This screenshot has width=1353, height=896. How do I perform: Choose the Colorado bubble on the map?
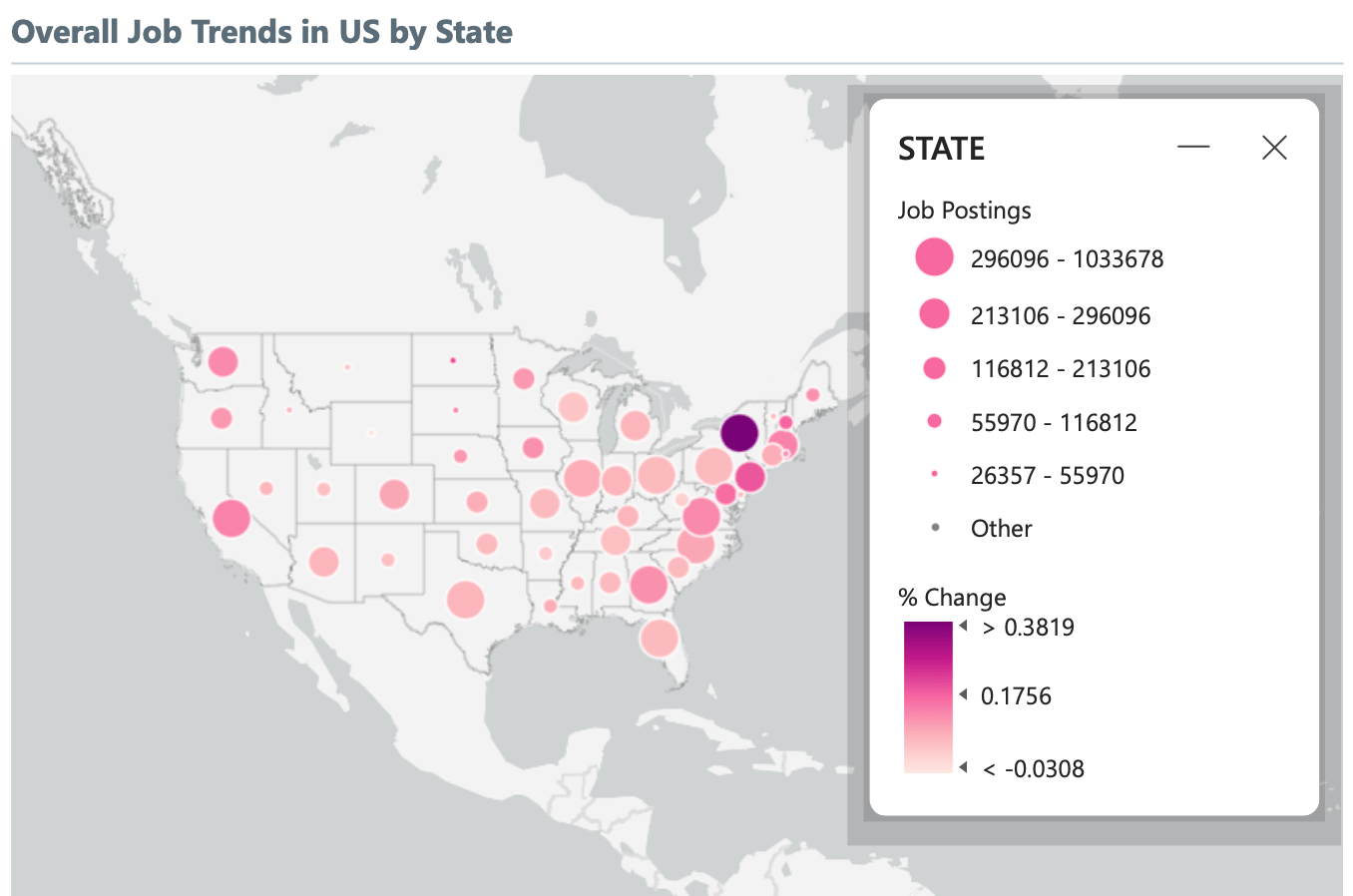click(394, 494)
